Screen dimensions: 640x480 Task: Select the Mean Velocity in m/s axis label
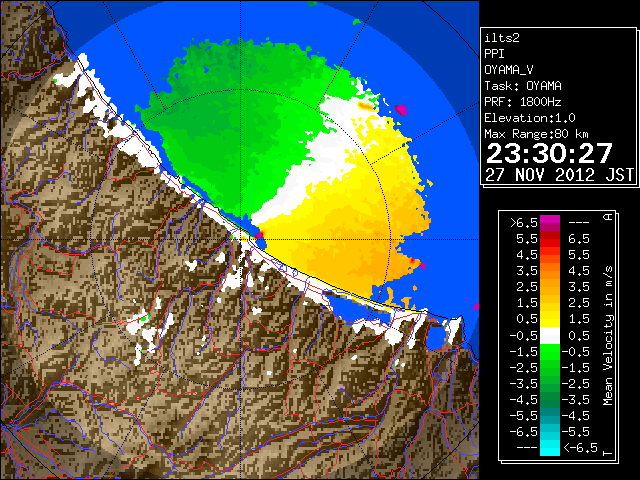coord(608,336)
